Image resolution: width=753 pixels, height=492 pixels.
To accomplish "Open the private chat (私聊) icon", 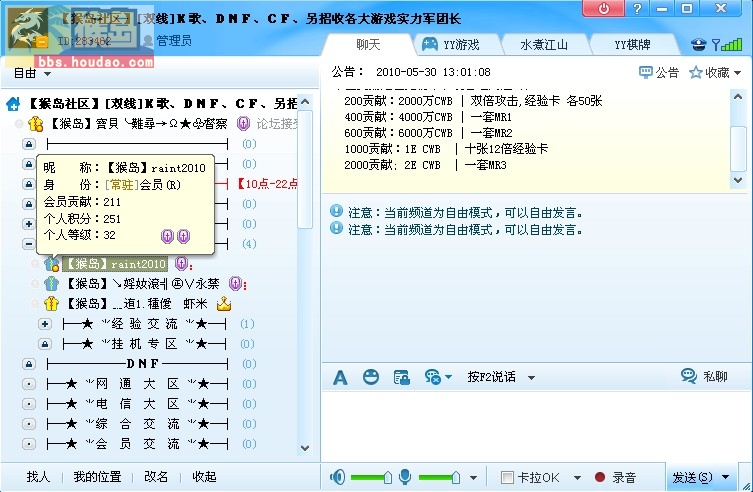I will [x=689, y=376].
